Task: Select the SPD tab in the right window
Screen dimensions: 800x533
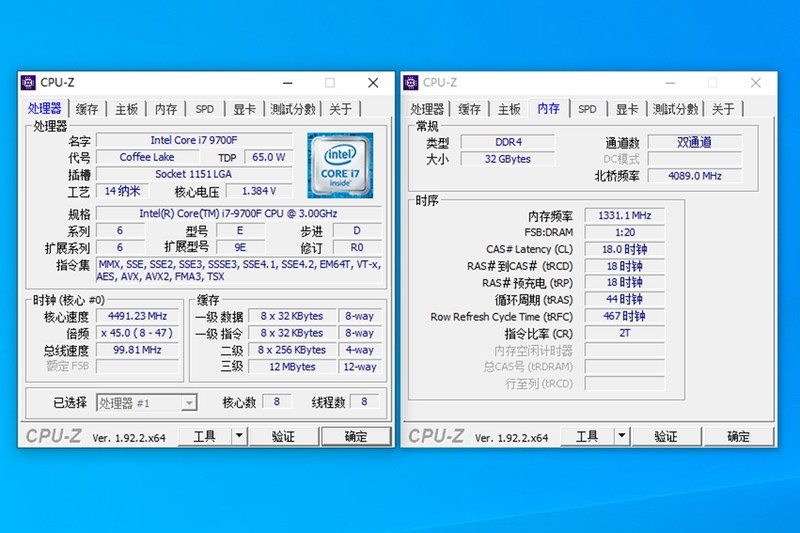Action: [587, 109]
